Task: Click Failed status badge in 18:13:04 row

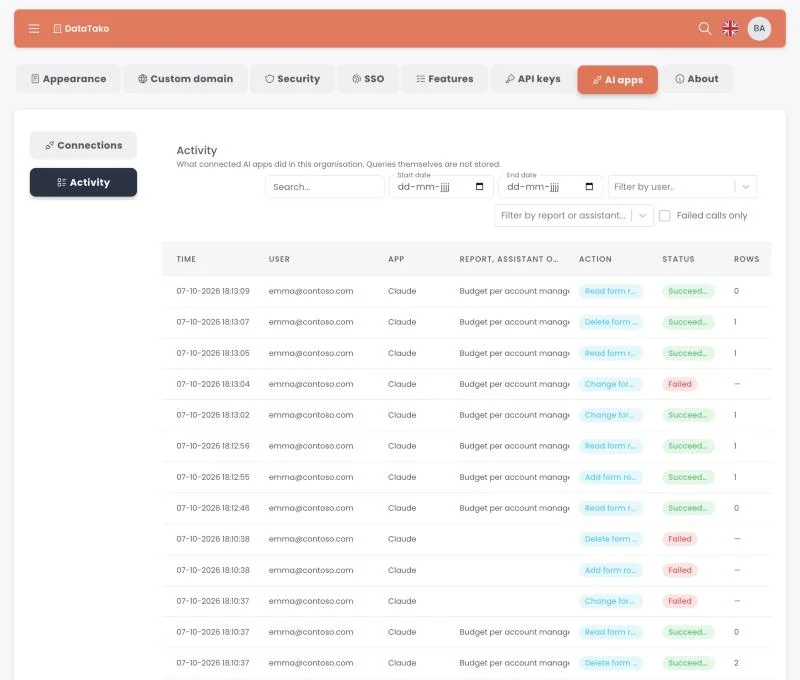Action: click(x=680, y=384)
